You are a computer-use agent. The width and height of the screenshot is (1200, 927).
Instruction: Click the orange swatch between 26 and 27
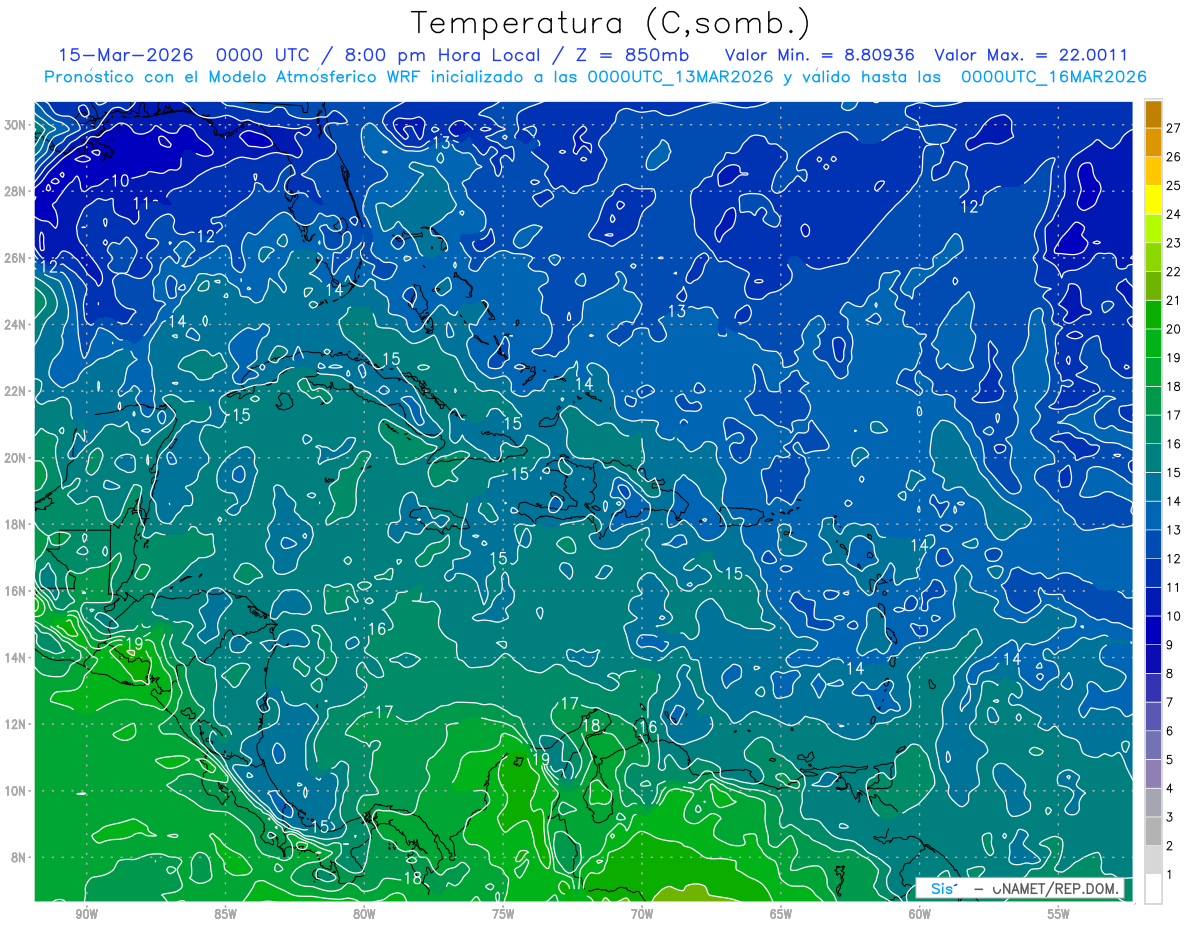click(x=1153, y=143)
